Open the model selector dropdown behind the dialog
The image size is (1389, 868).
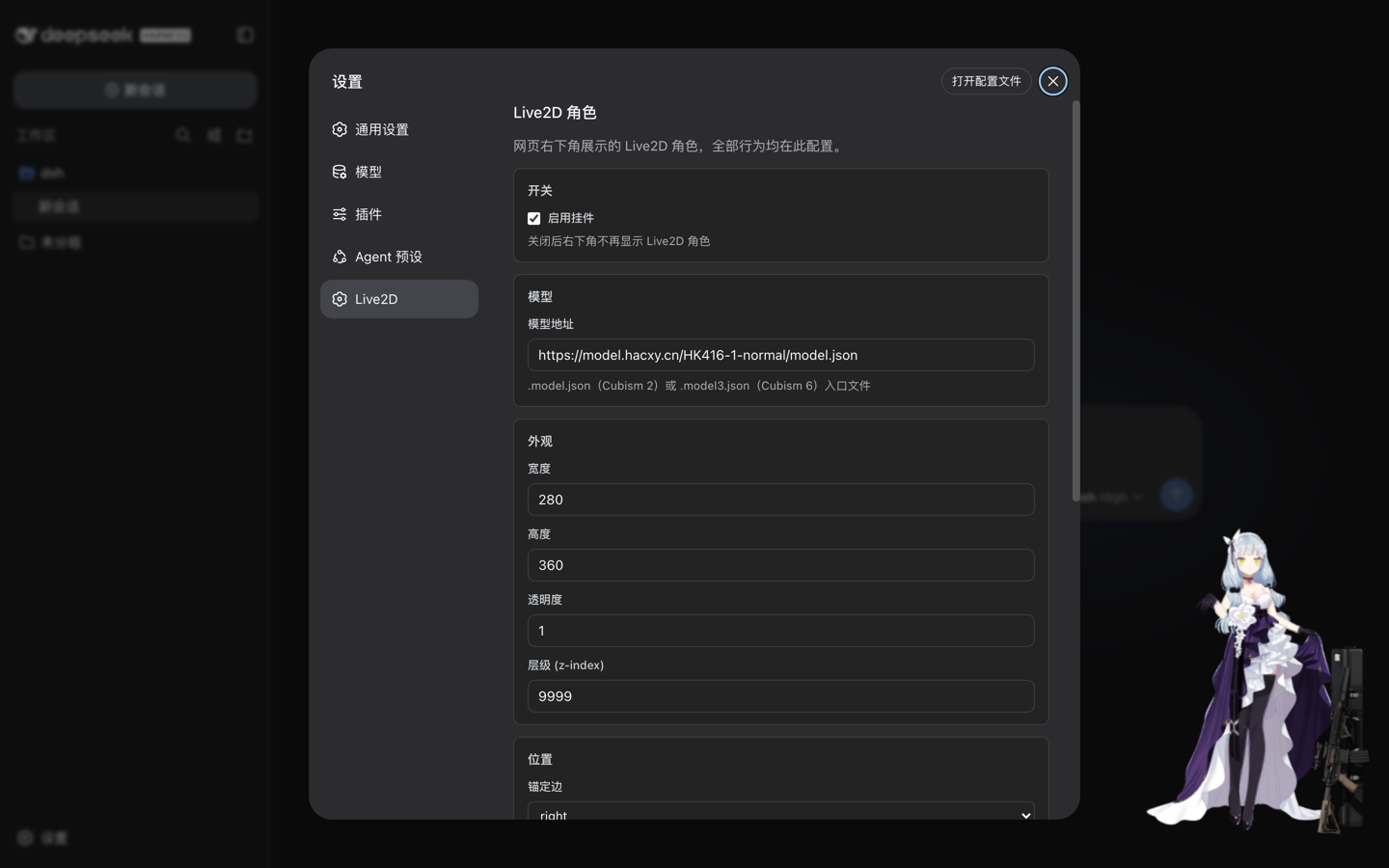[1111, 498]
